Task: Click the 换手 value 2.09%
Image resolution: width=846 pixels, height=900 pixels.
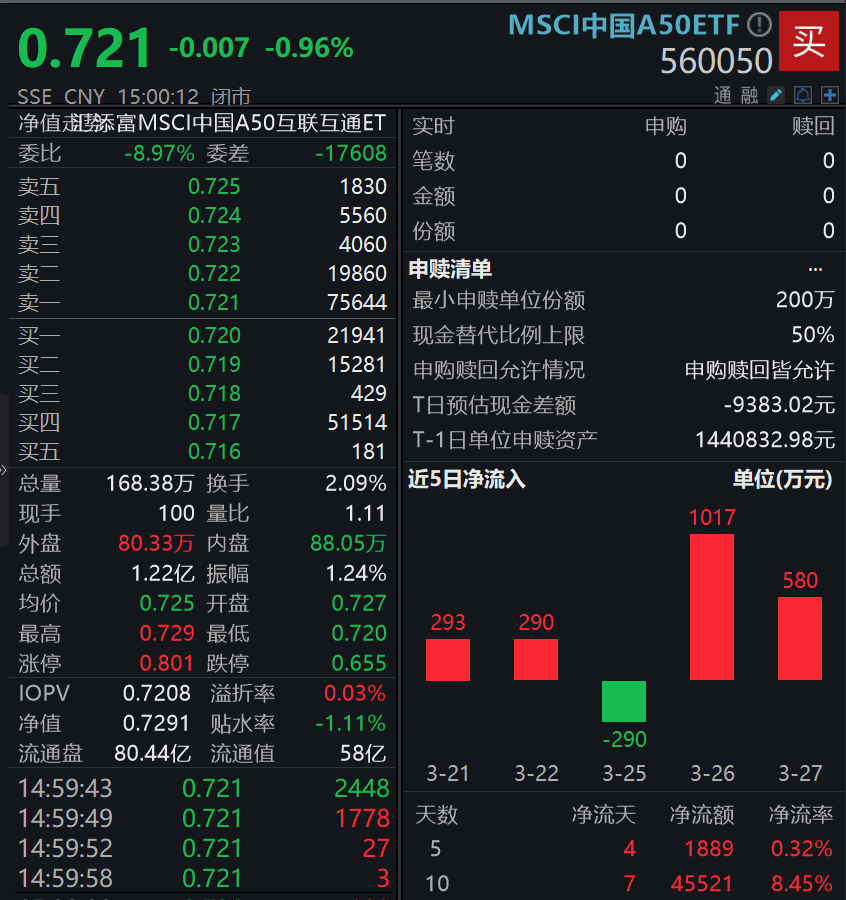Action: [356, 483]
